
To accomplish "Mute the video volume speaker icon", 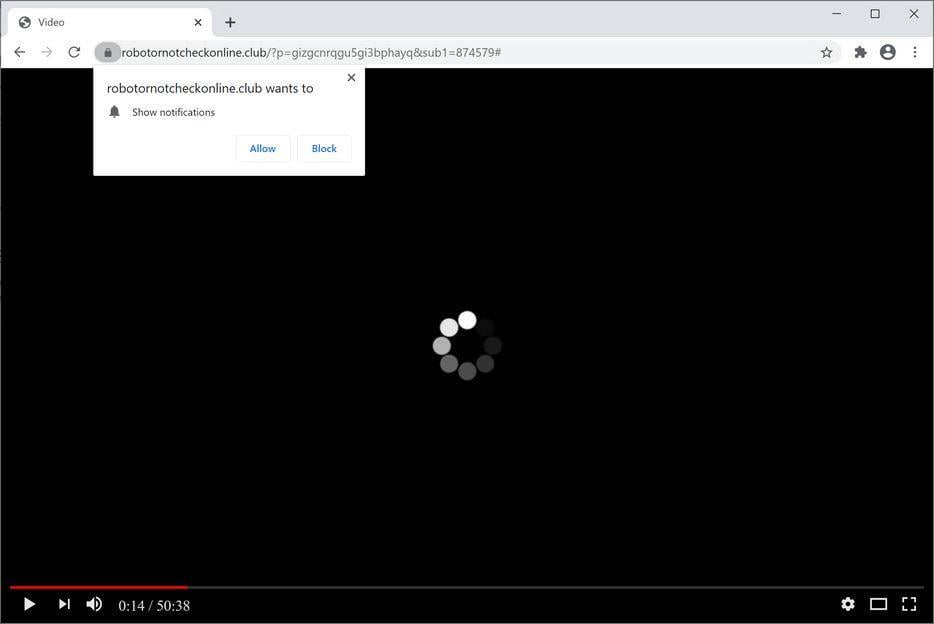I will tap(93, 604).
